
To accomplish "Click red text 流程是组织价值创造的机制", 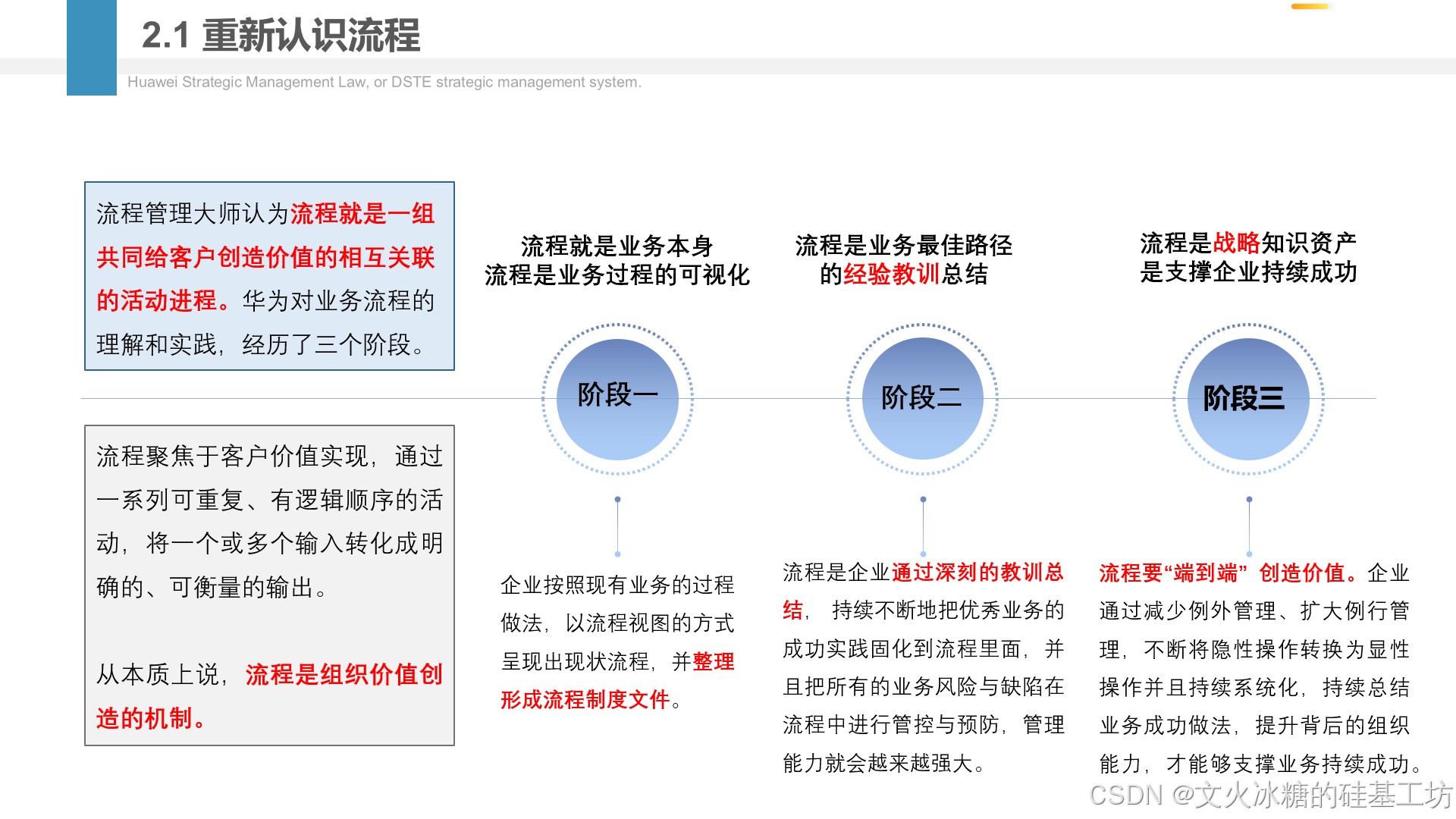I will pos(343,674).
